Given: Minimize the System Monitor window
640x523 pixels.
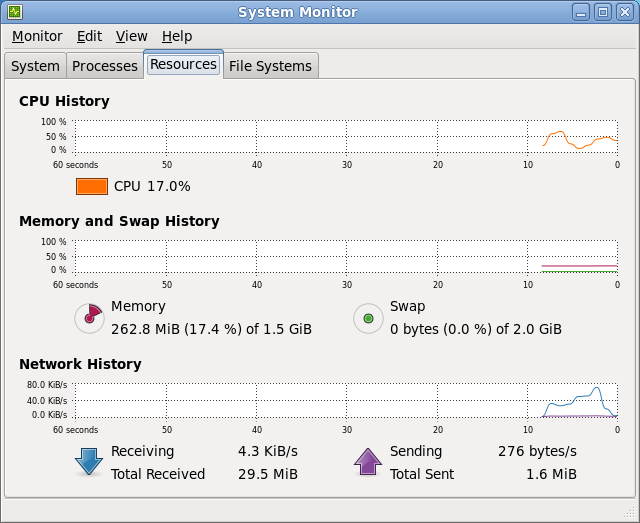Looking at the screenshot, I should [x=582, y=12].
